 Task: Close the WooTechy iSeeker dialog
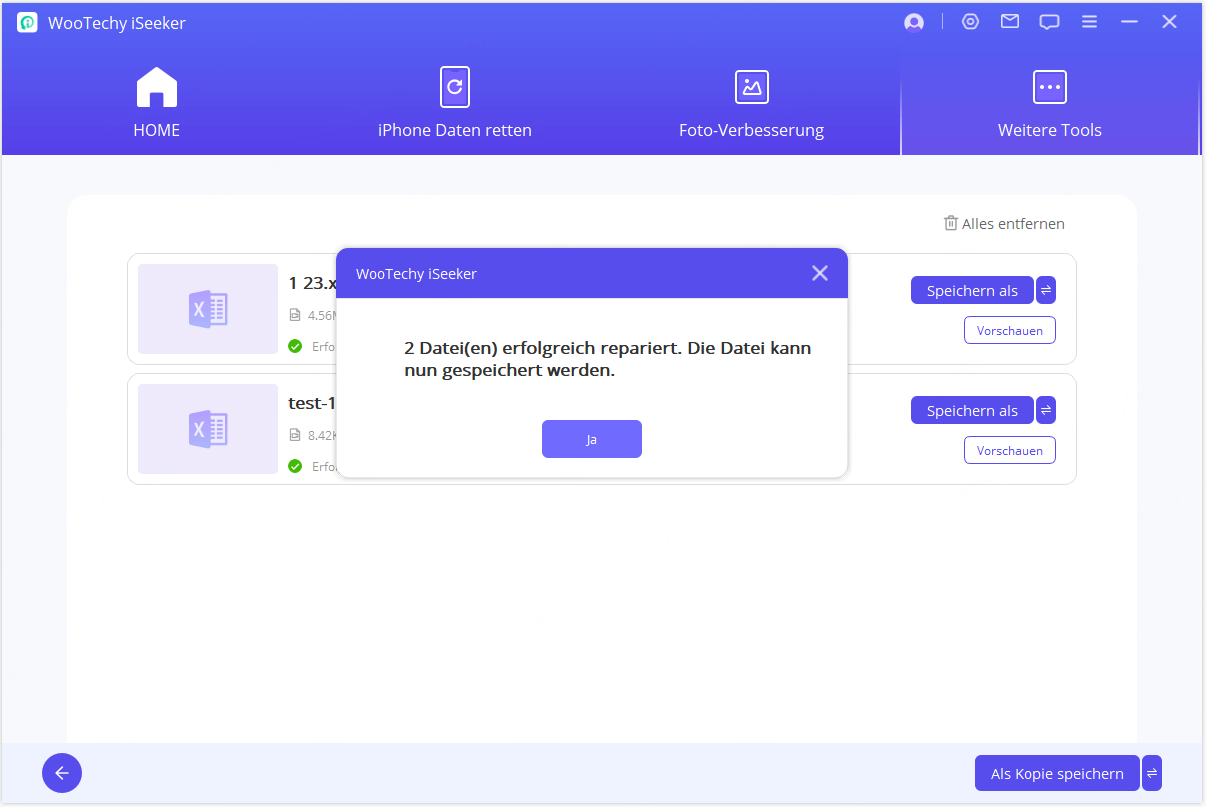820,273
